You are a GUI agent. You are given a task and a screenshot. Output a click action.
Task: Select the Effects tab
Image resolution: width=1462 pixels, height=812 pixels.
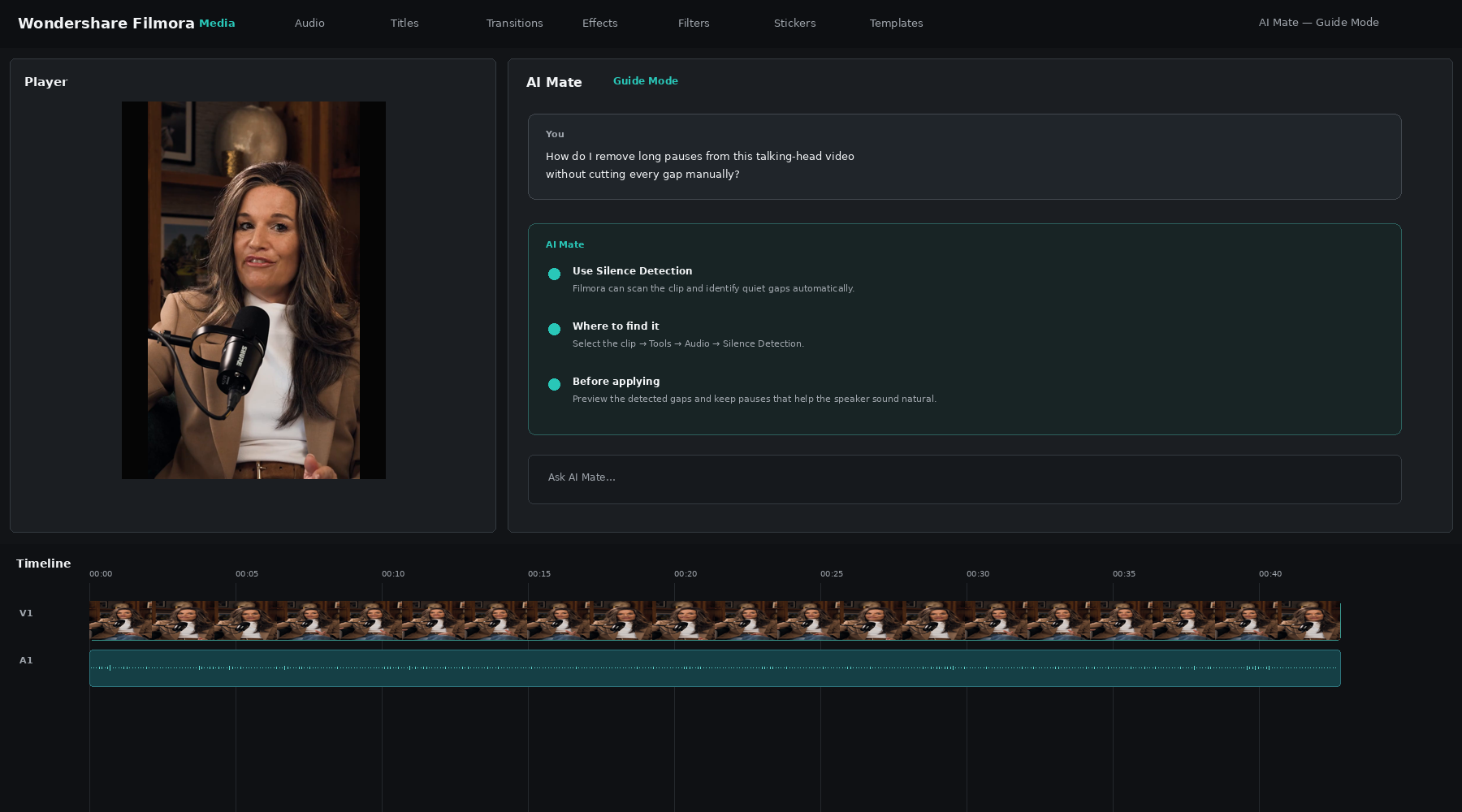[599, 24]
